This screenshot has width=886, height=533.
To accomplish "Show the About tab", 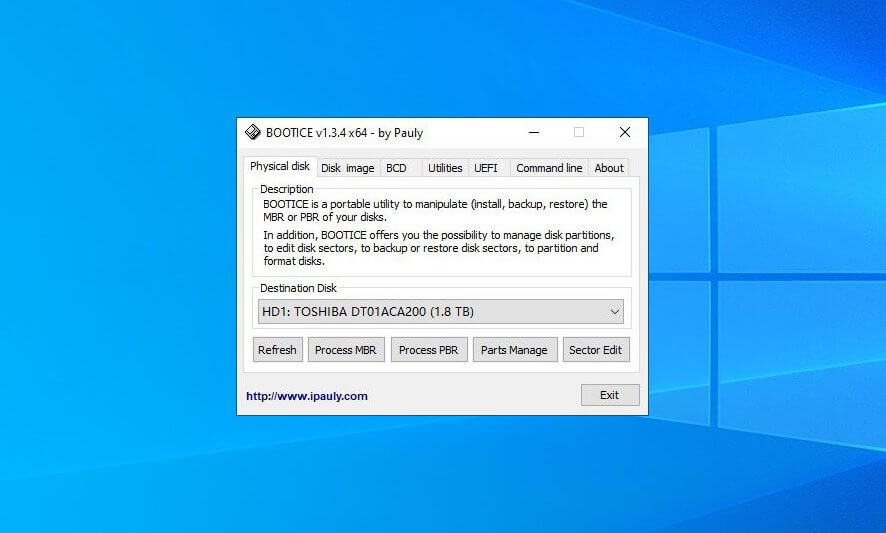I will coord(609,168).
